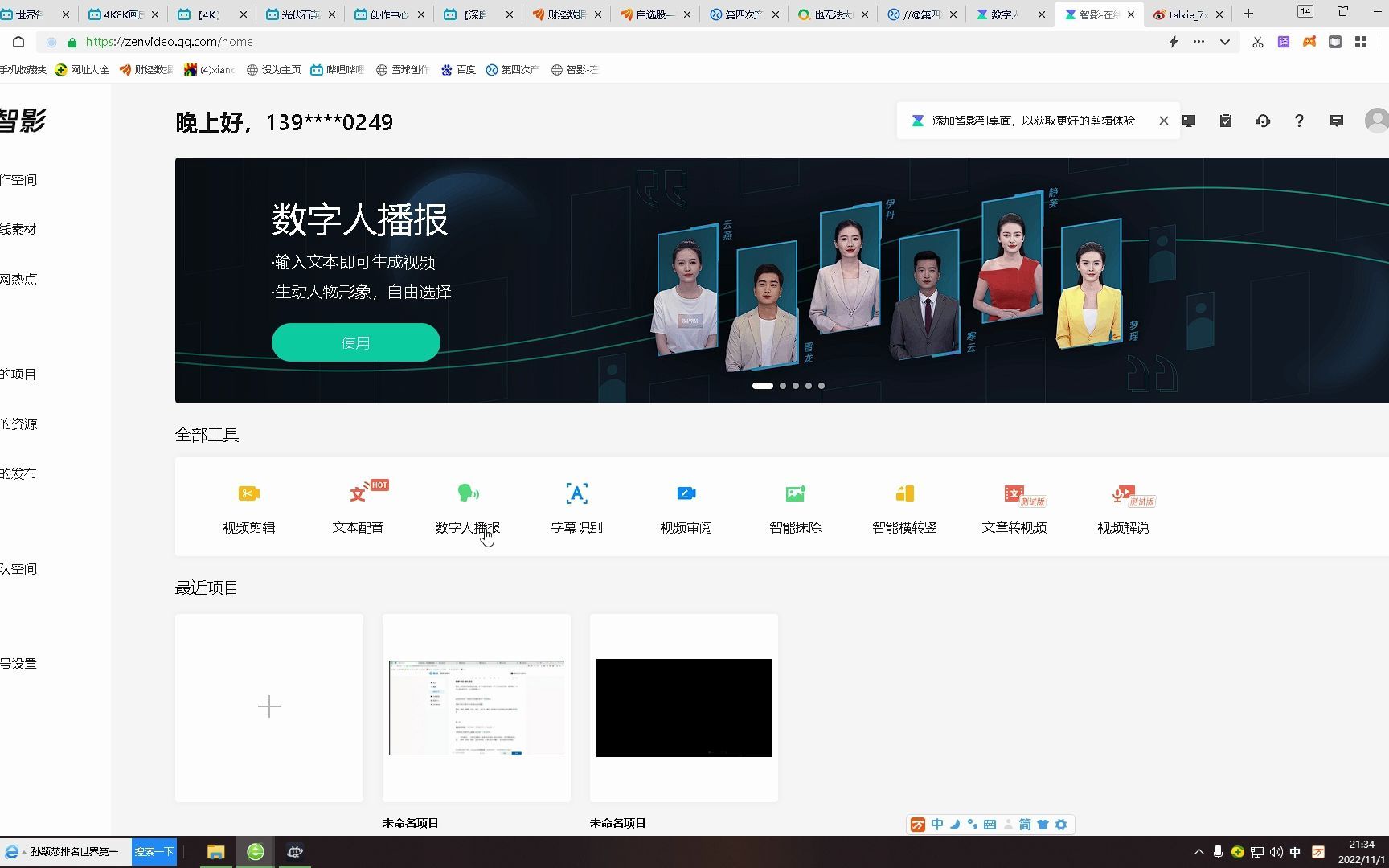Open the 文章转视频 article-to-video tool

(x=1014, y=508)
